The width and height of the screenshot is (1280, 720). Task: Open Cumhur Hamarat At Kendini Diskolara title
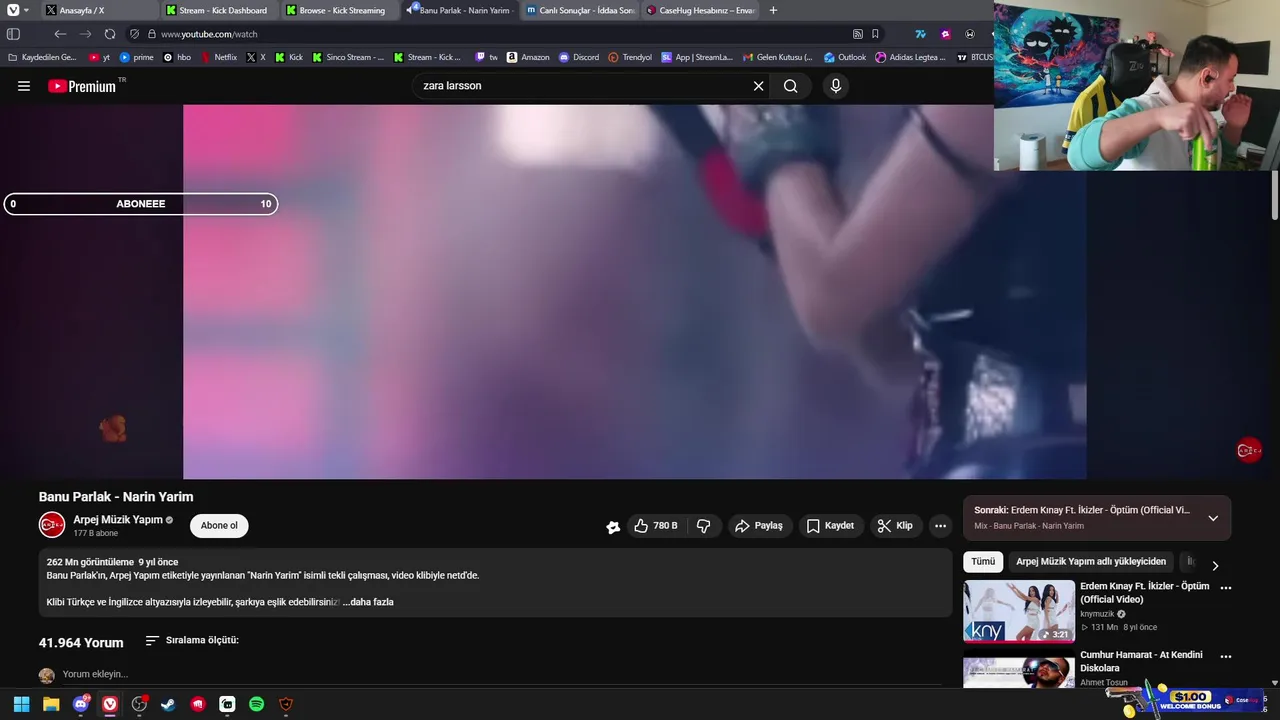click(1141, 661)
